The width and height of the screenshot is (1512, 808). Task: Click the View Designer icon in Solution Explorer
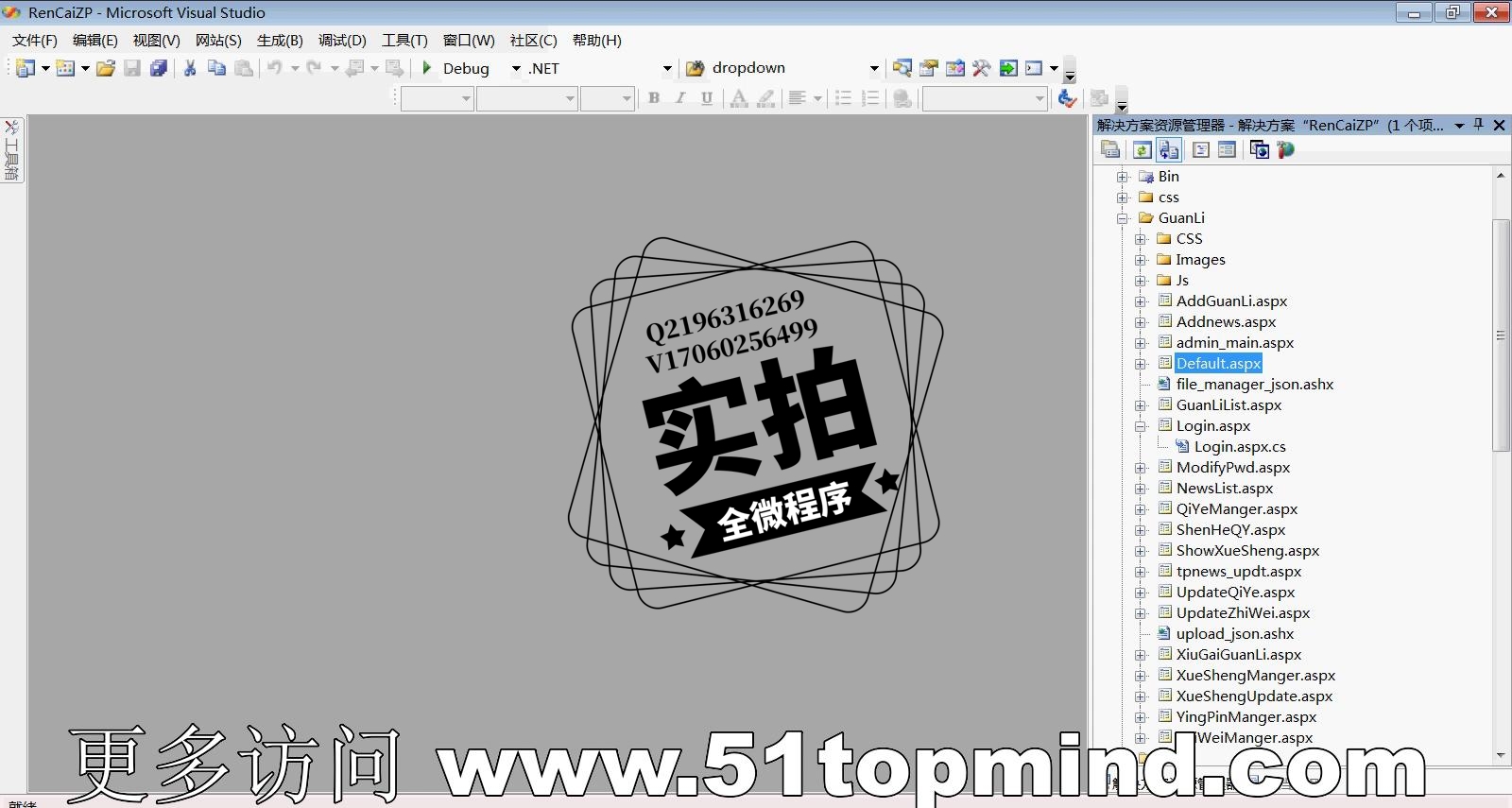(1227, 149)
